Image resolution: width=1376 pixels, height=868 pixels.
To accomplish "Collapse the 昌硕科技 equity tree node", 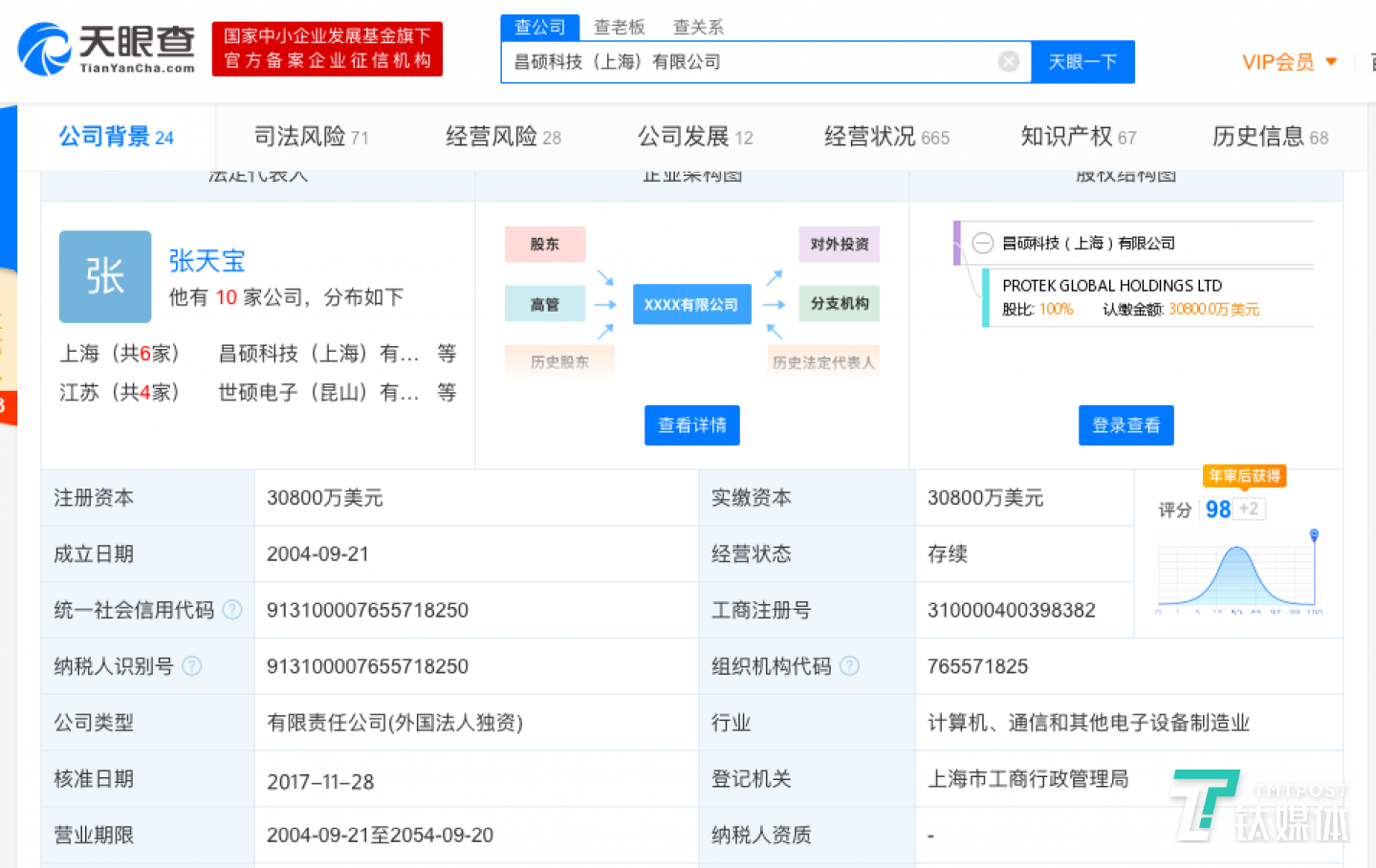I will (982, 243).
